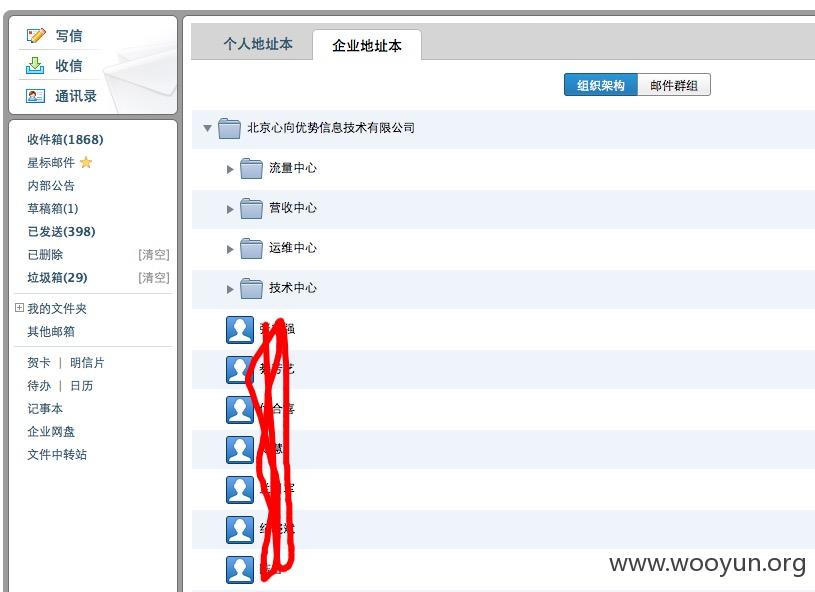
Task: Select the 运维中心 department name
Action: (293, 248)
